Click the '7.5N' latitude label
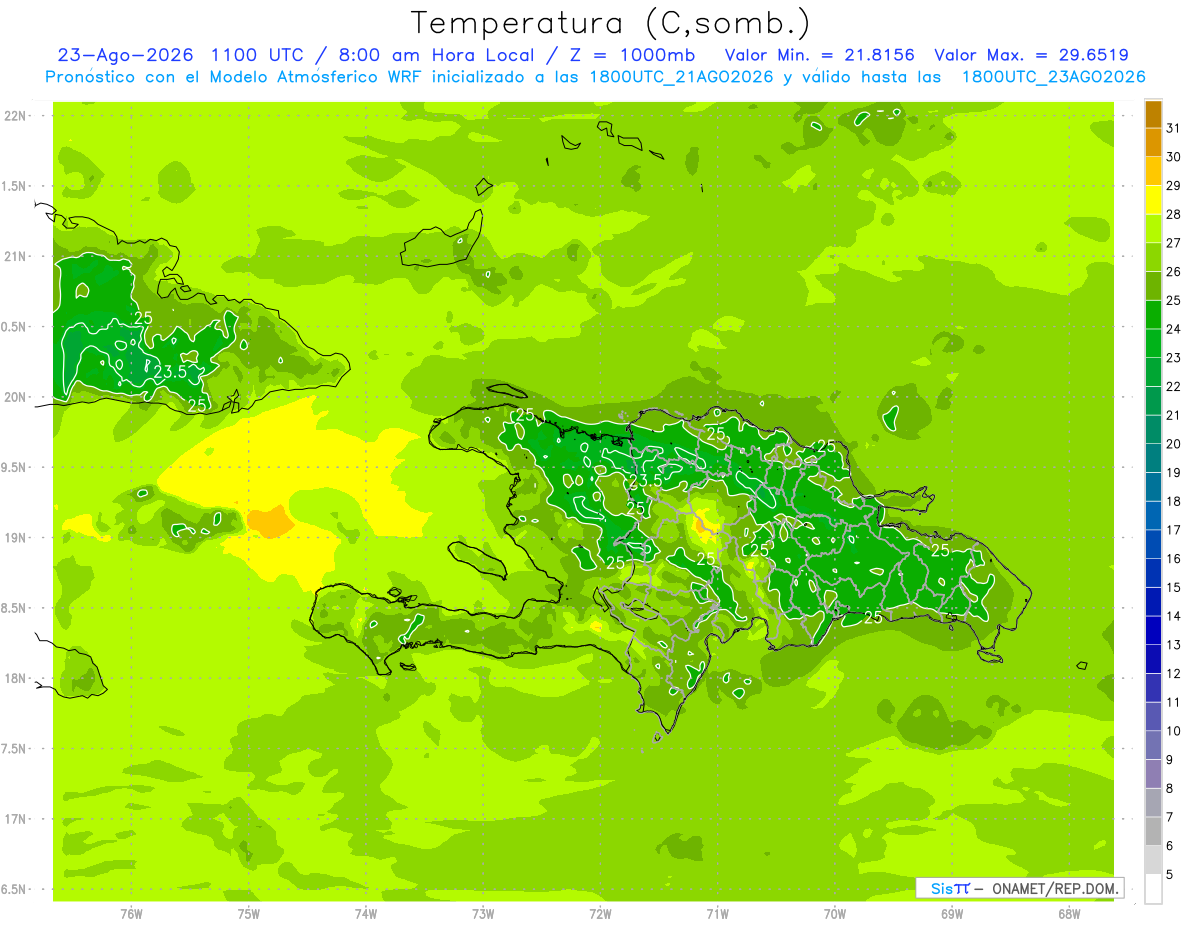 (14, 749)
